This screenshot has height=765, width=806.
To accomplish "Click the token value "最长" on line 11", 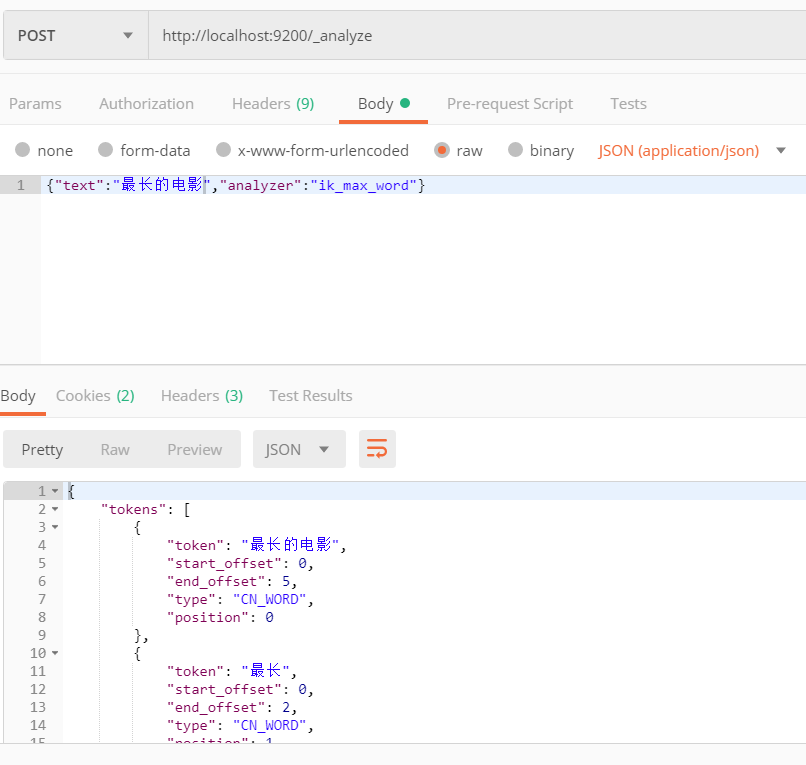I will click(266, 671).
